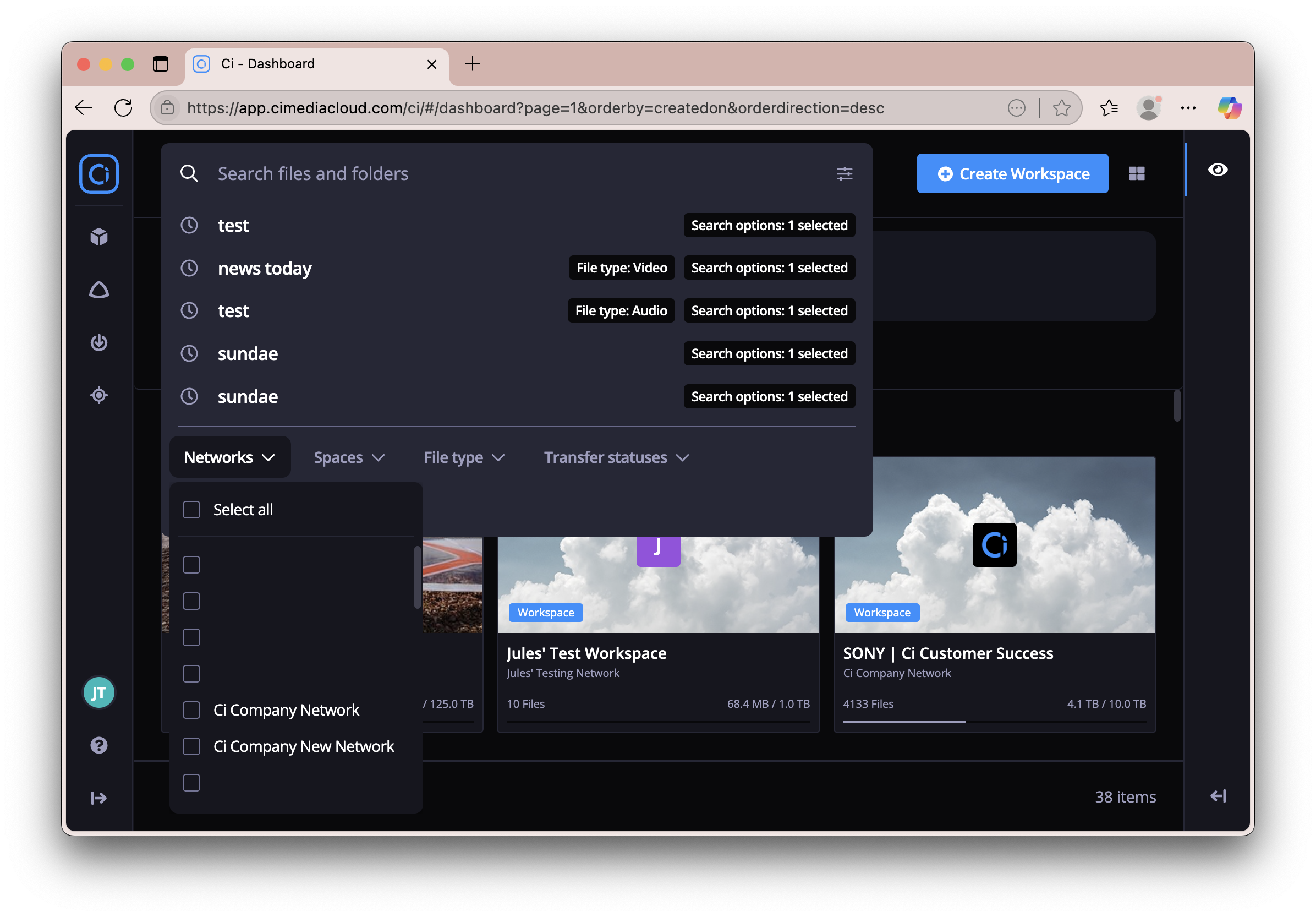Viewport: 1316px width, 917px height.
Task: Click the 'File type: Video' tag
Action: pos(621,268)
